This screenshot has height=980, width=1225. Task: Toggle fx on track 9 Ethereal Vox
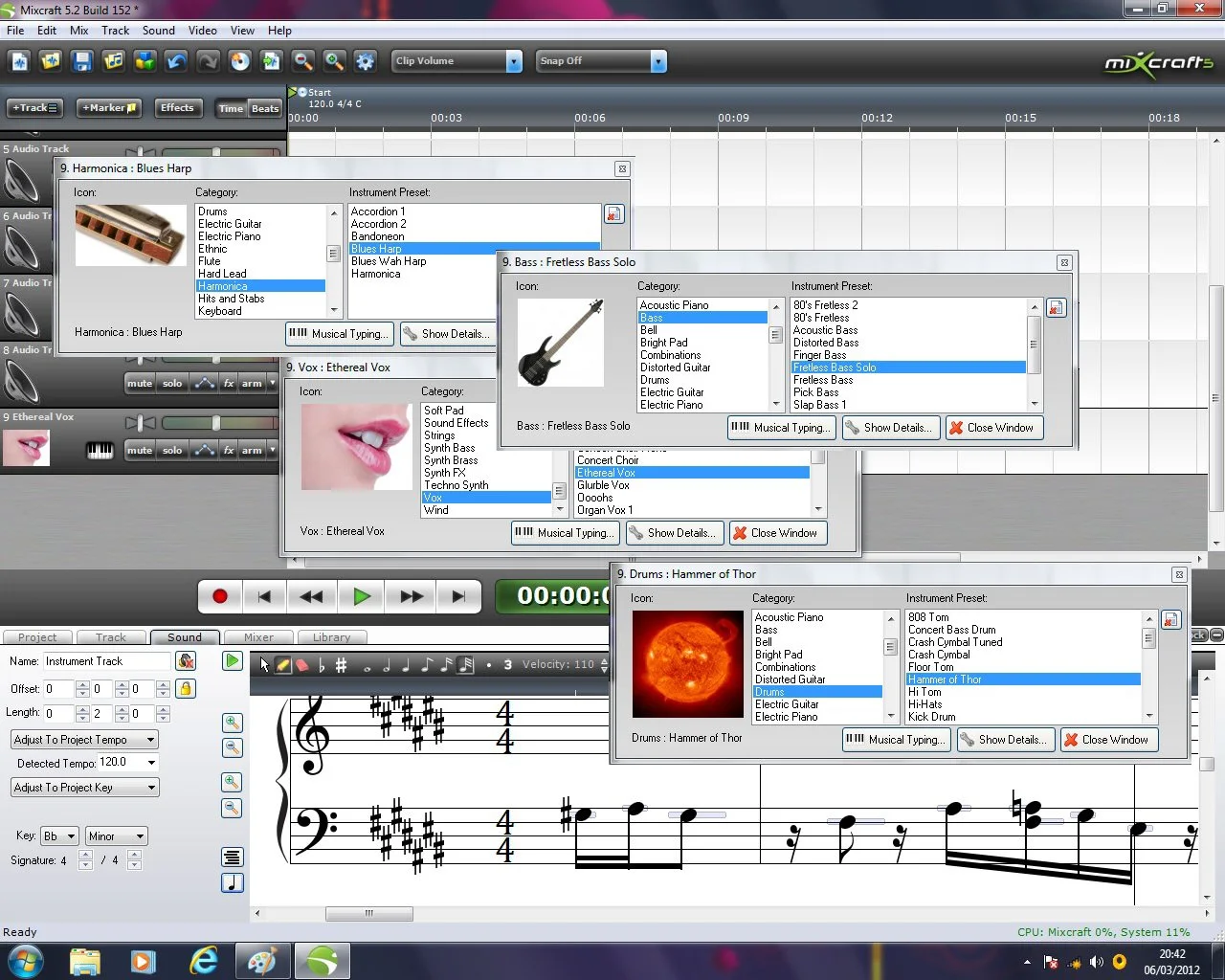click(229, 450)
